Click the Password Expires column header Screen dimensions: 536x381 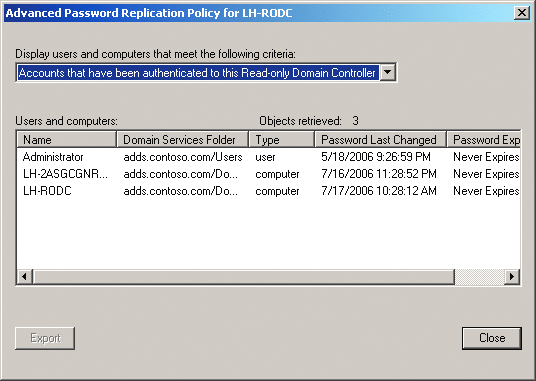[x=484, y=140]
